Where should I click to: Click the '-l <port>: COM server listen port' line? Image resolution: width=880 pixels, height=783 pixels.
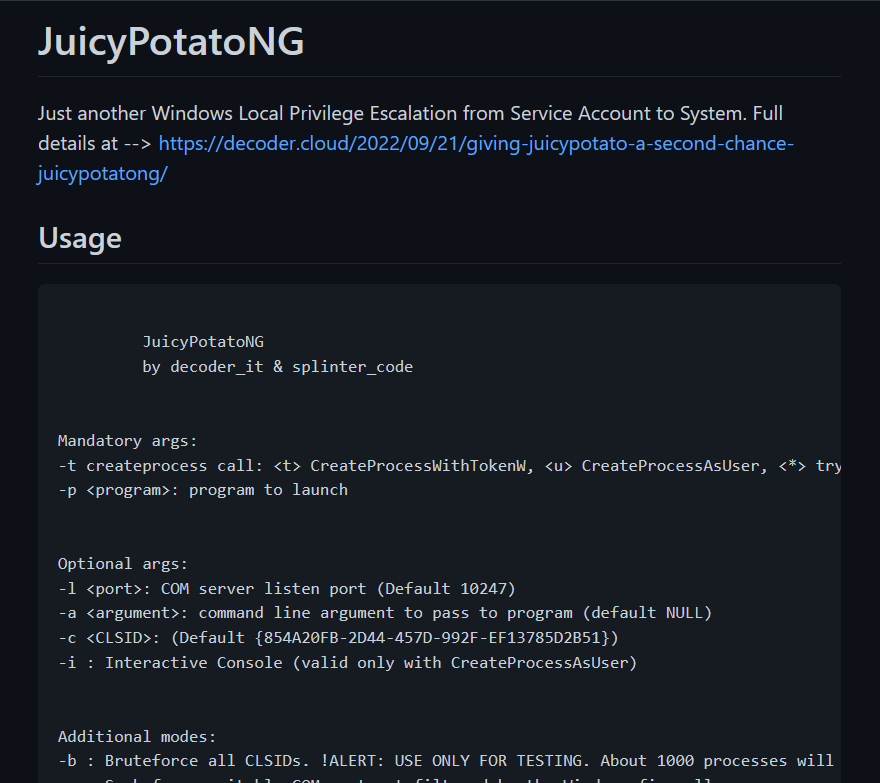coord(286,588)
